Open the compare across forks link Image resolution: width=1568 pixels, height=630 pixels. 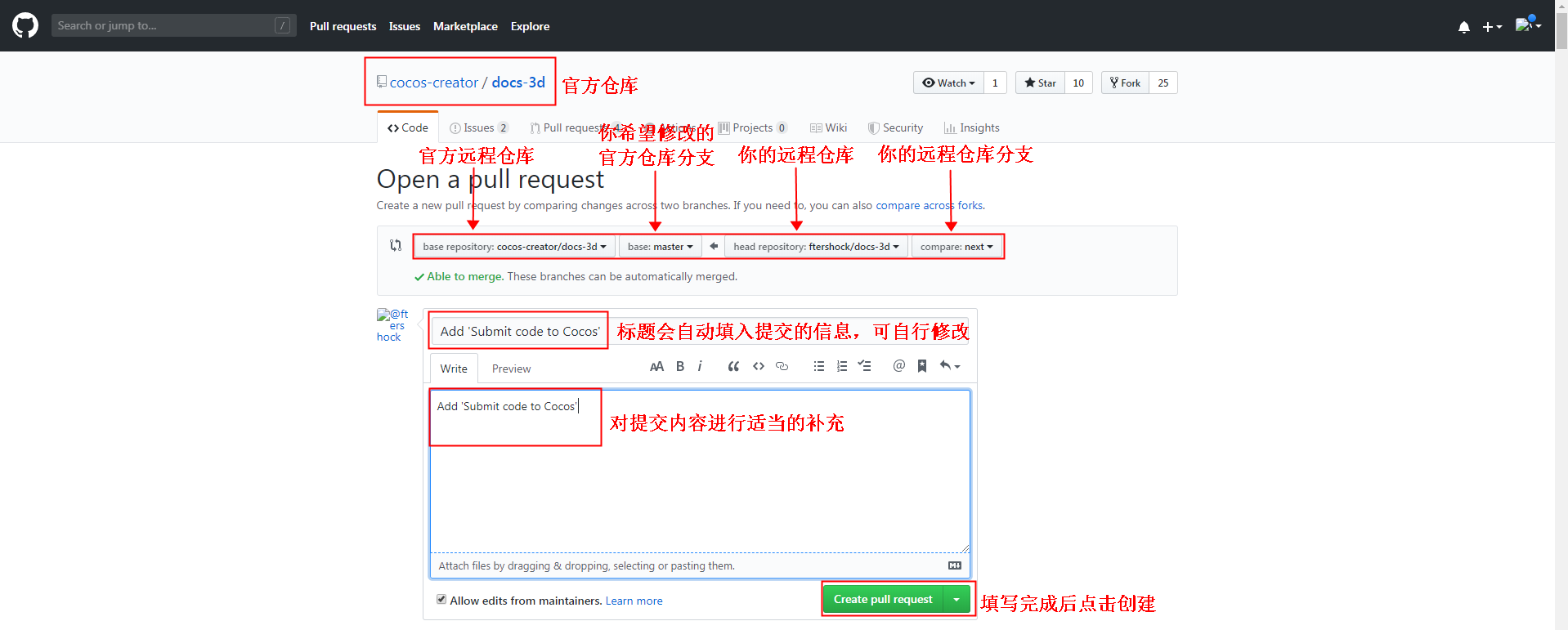[930, 205]
